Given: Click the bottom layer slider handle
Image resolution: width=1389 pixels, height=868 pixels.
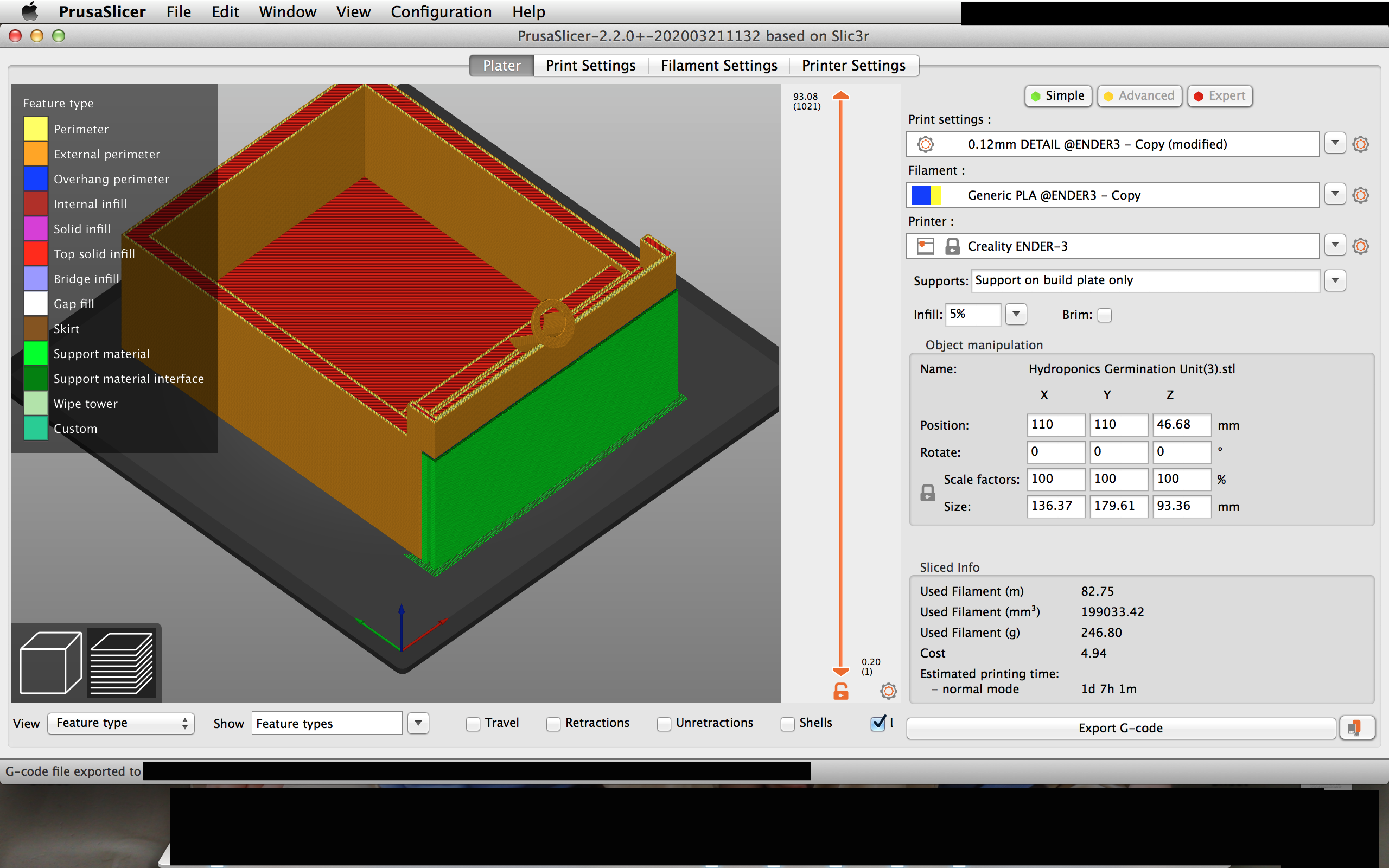Looking at the screenshot, I should pos(841,671).
